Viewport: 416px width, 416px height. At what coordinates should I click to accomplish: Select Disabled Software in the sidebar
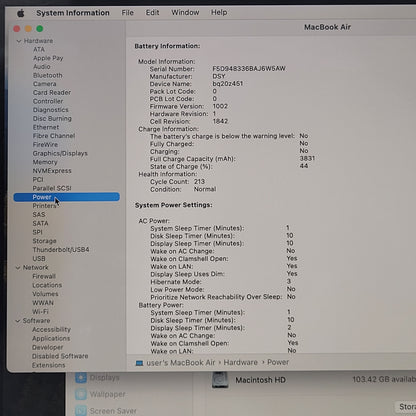[x=60, y=356]
